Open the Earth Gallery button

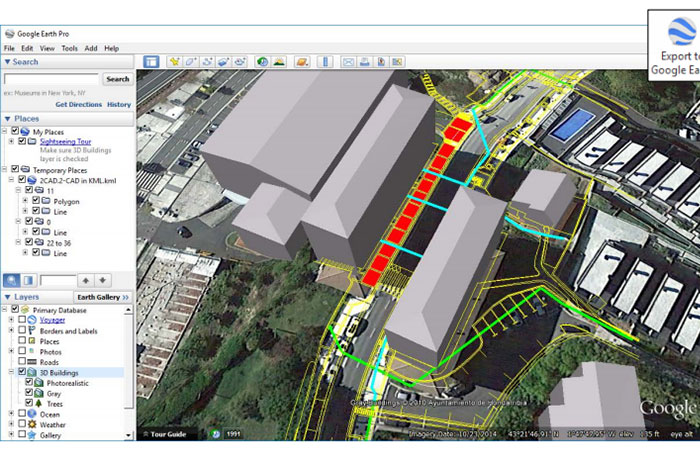103,297
